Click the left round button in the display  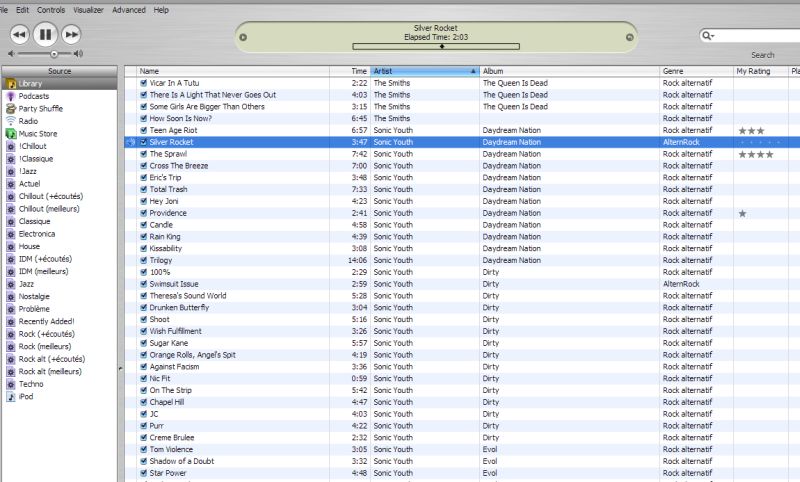tap(242, 37)
